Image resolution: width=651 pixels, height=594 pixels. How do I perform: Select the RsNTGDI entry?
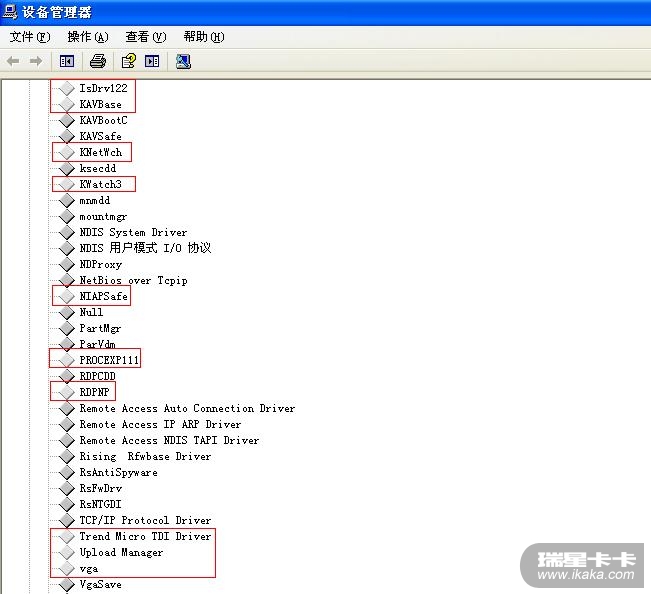100,504
